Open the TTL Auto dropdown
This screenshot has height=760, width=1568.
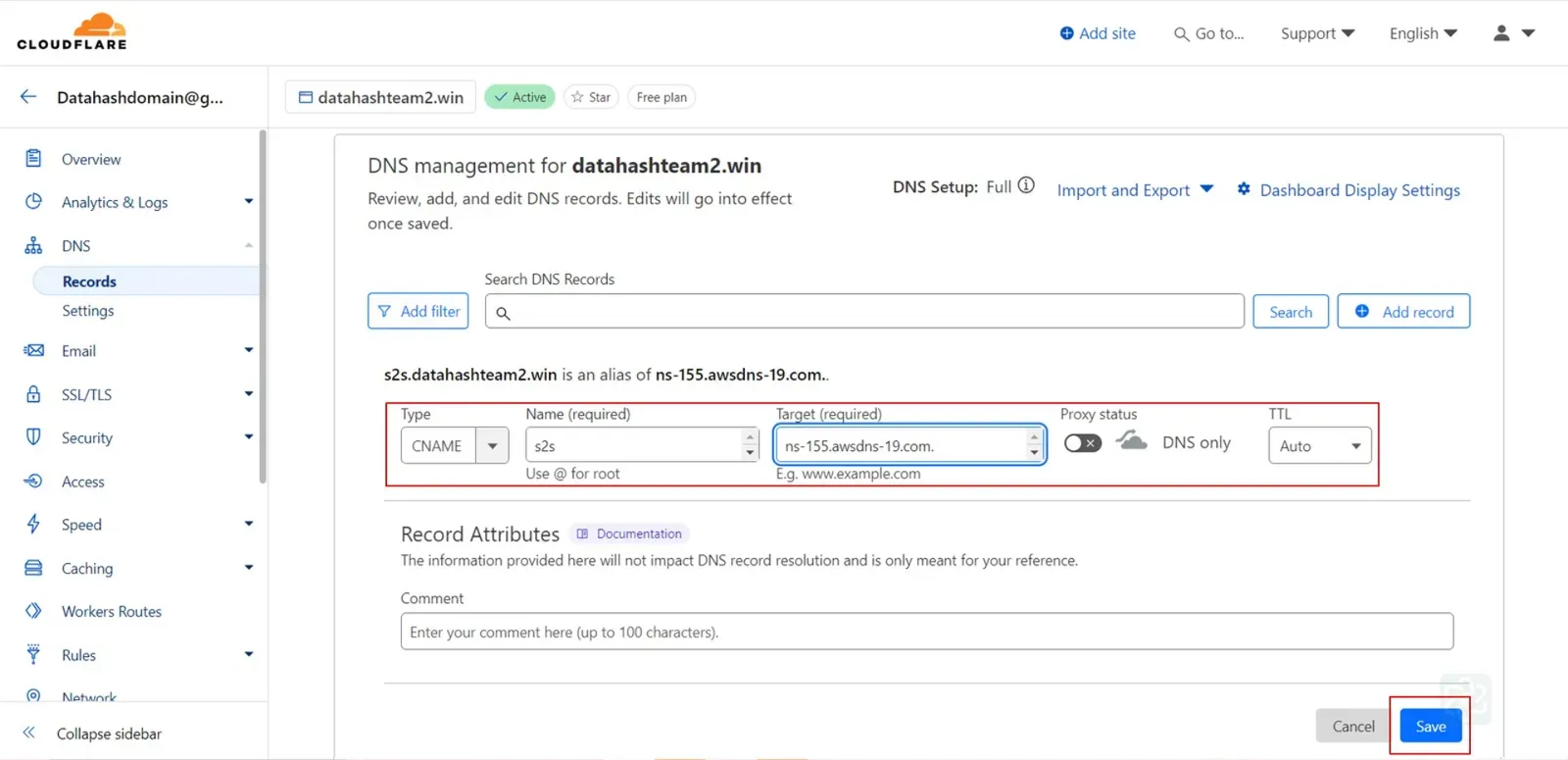point(1320,445)
